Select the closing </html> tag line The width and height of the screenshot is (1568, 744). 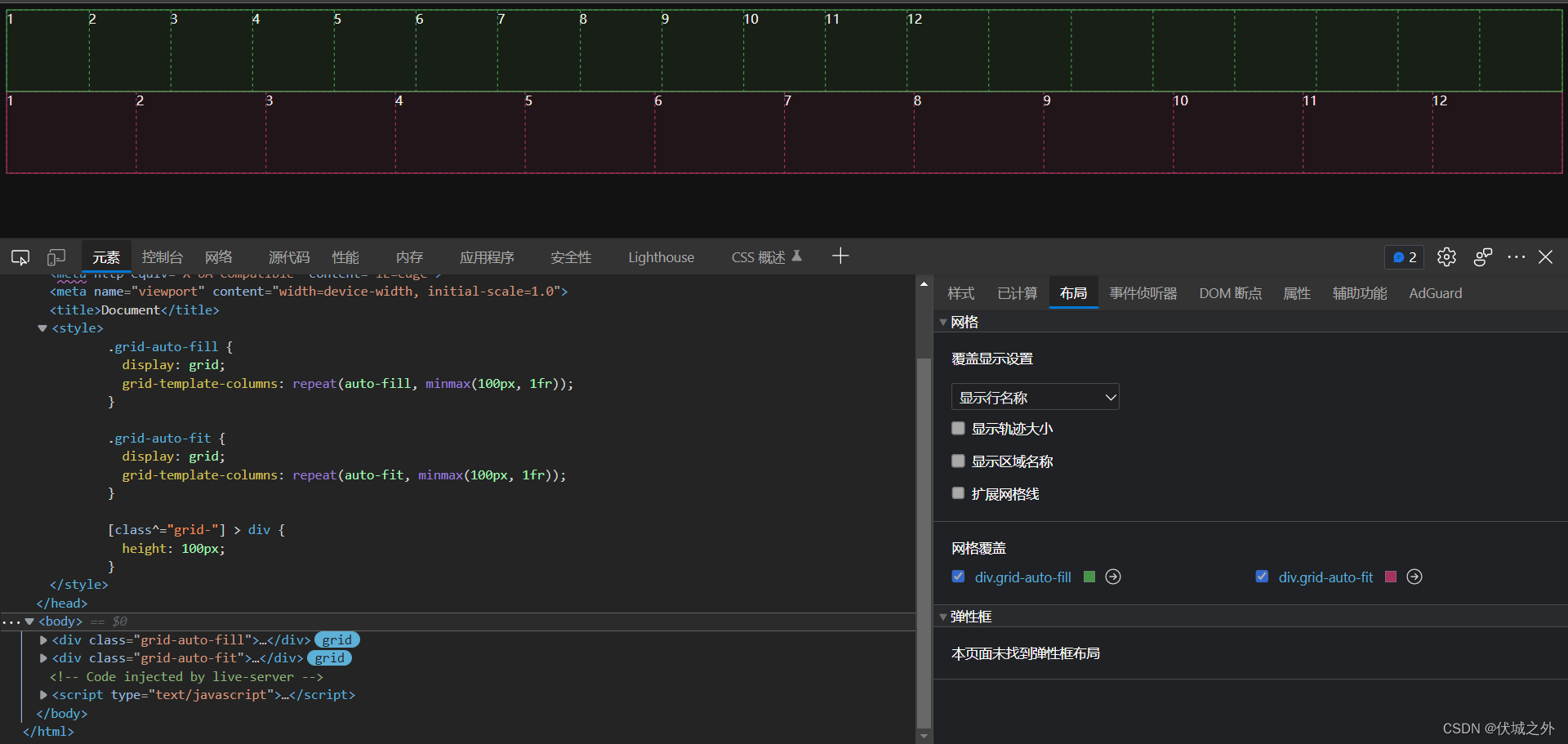[49, 732]
